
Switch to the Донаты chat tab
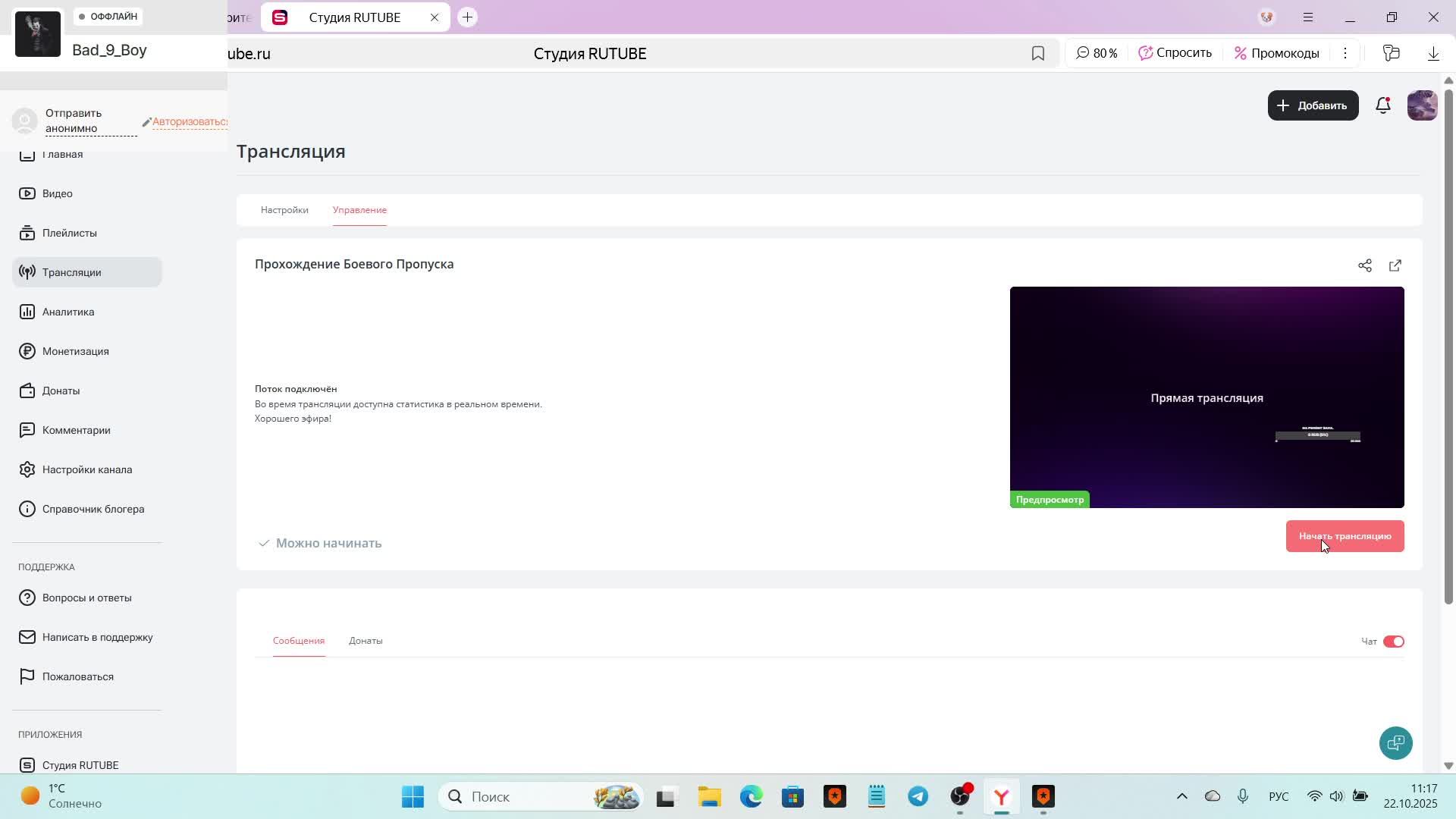tap(366, 641)
